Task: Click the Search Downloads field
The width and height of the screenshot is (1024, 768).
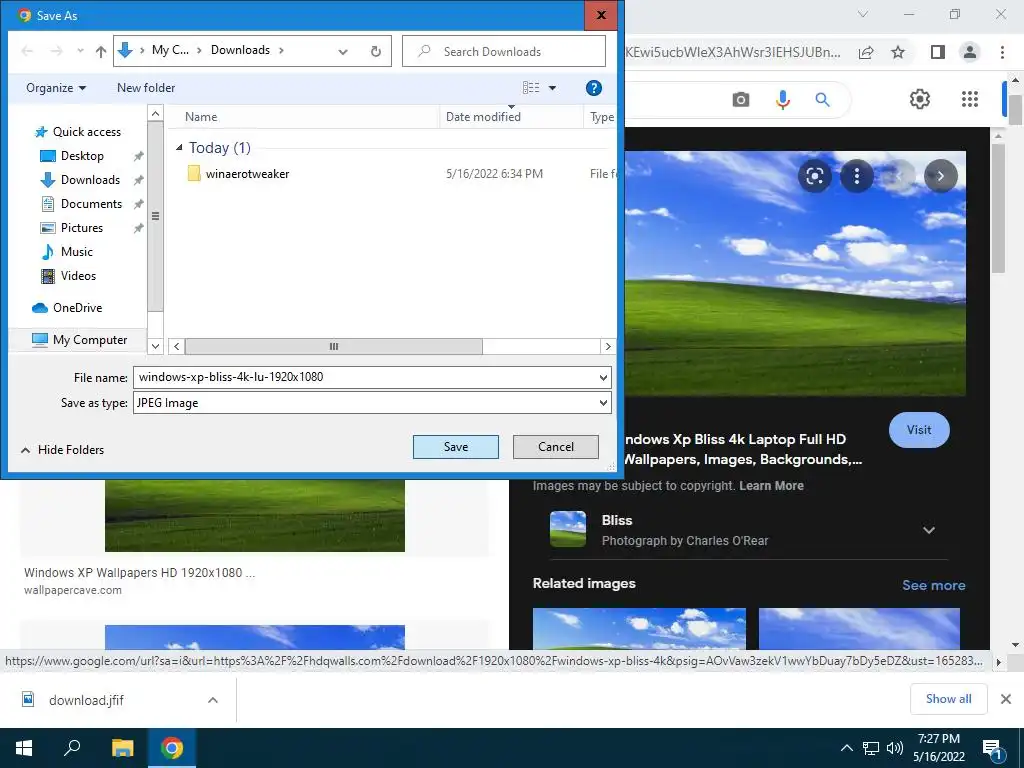Action: click(x=504, y=52)
